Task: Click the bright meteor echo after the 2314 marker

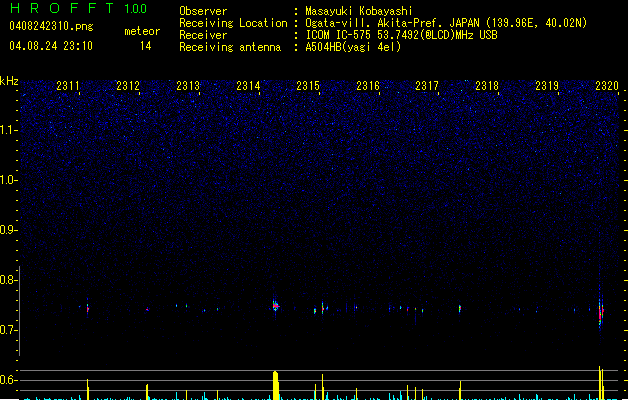Action: [276, 306]
